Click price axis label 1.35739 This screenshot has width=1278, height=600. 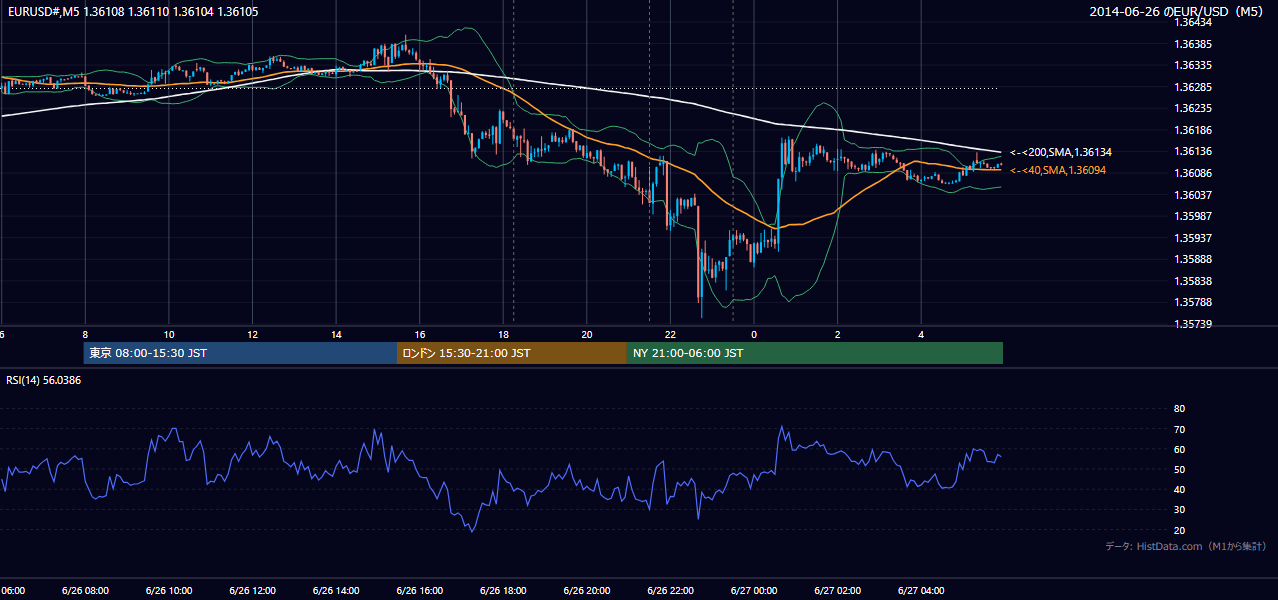[1192, 324]
